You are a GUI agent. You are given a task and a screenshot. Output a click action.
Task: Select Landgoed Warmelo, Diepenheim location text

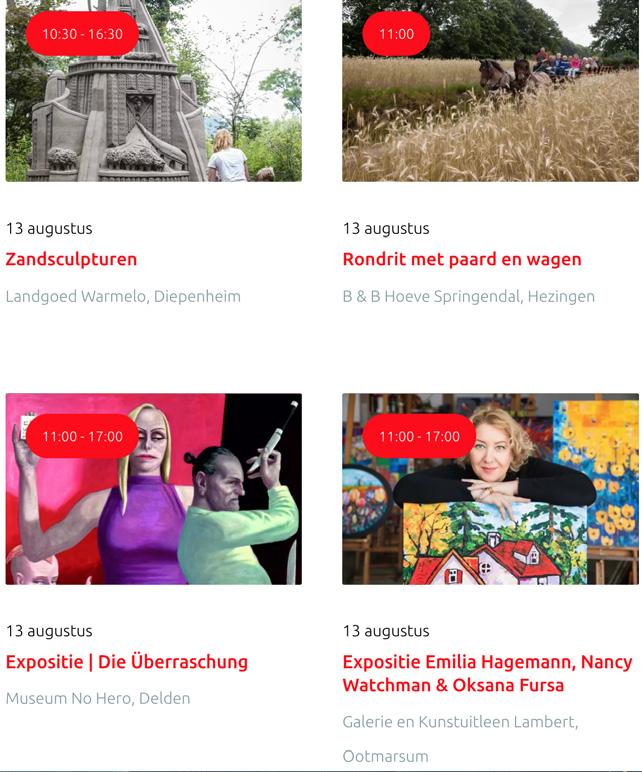(123, 296)
